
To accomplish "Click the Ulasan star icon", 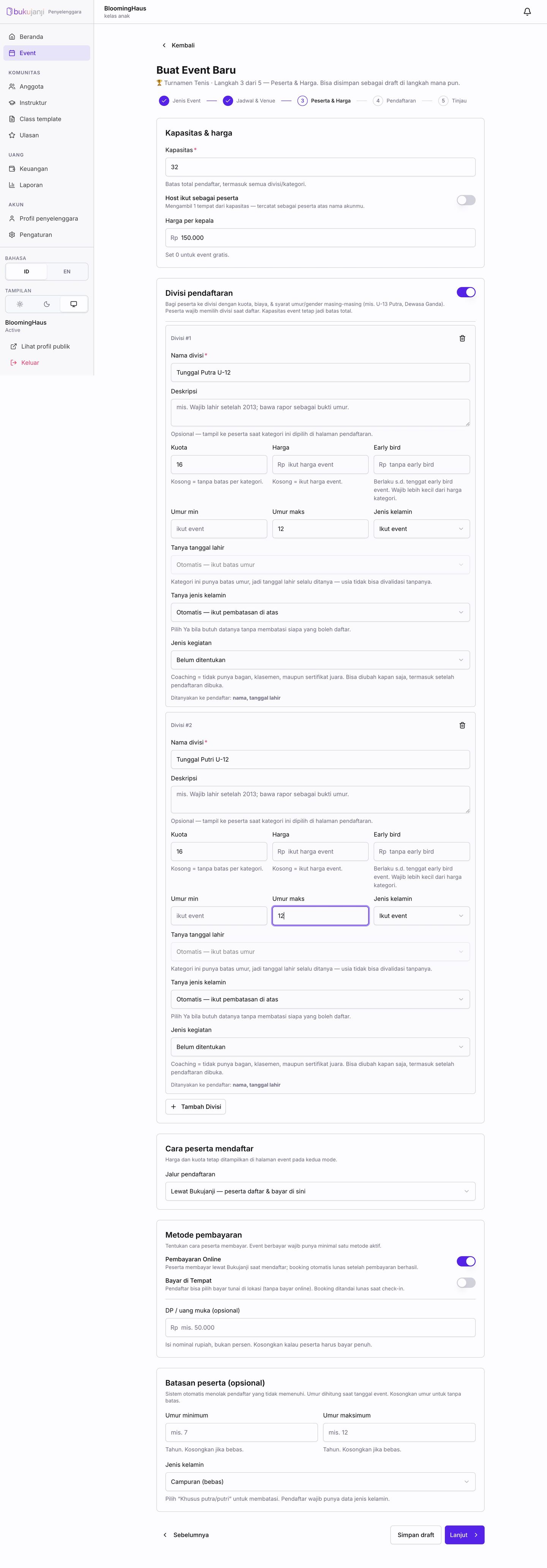I will pyautogui.click(x=12, y=135).
